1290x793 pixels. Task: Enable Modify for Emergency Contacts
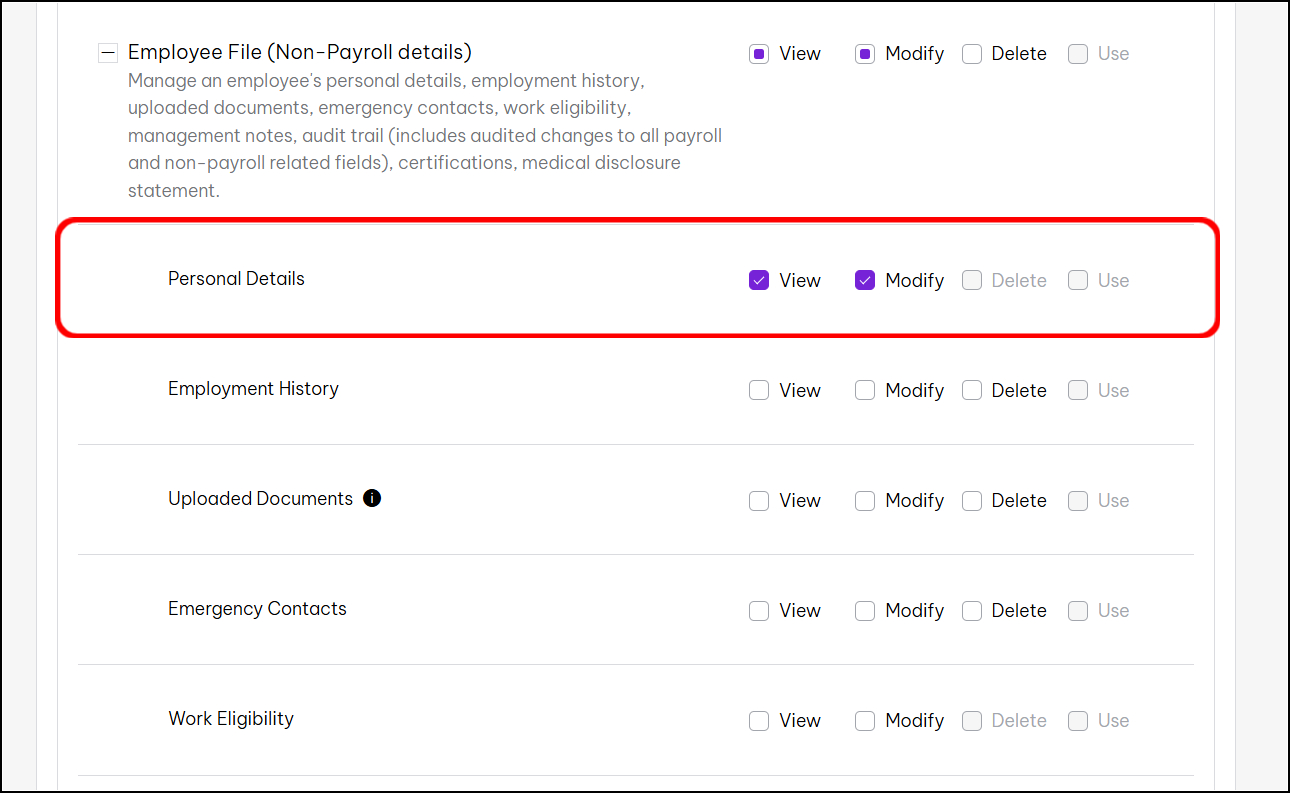[x=865, y=611]
